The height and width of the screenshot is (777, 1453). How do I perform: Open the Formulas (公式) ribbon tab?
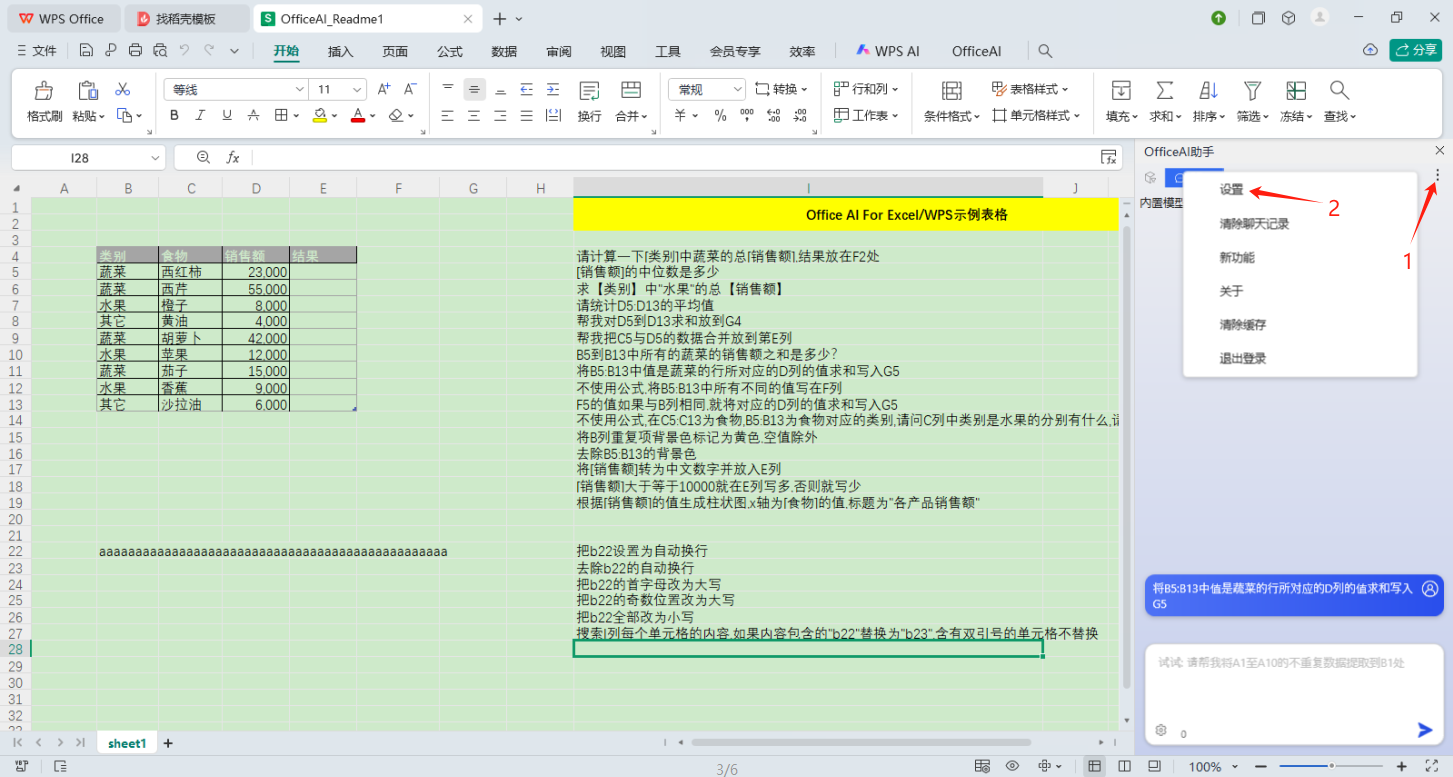pyautogui.click(x=450, y=51)
